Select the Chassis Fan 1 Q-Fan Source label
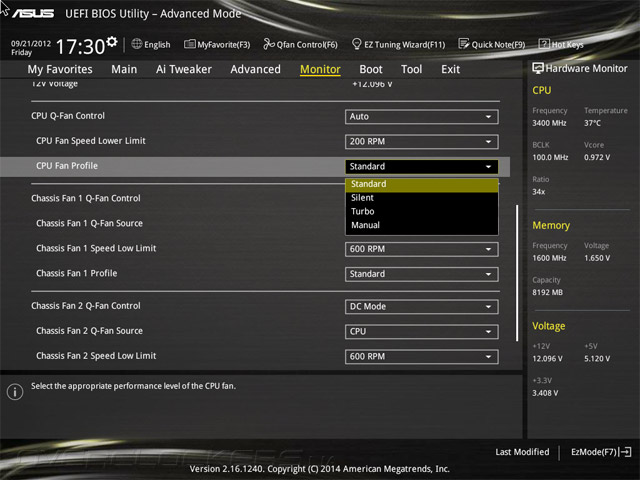 [x=89, y=223]
